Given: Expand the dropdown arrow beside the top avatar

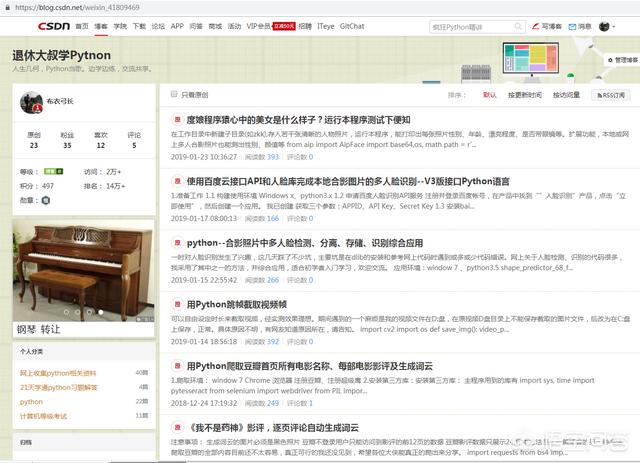Looking at the screenshot, I should [613, 27].
